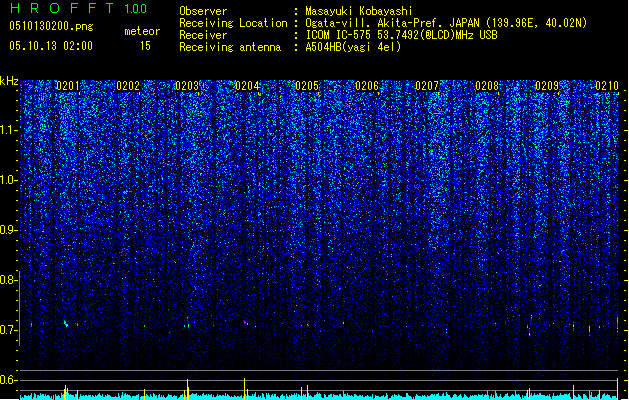Click the 0206 time marker
The height and width of the screenshot is (400, 629).
point(367,86)
